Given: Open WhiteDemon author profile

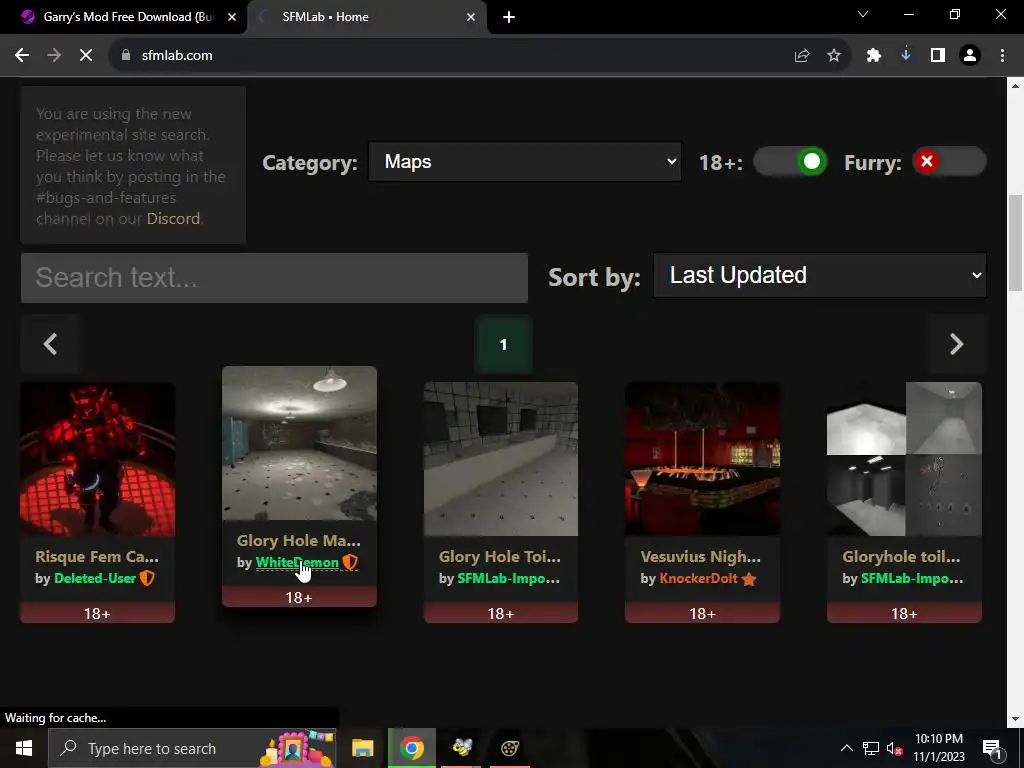Looking at the screenshot, I should pos(297,562).
